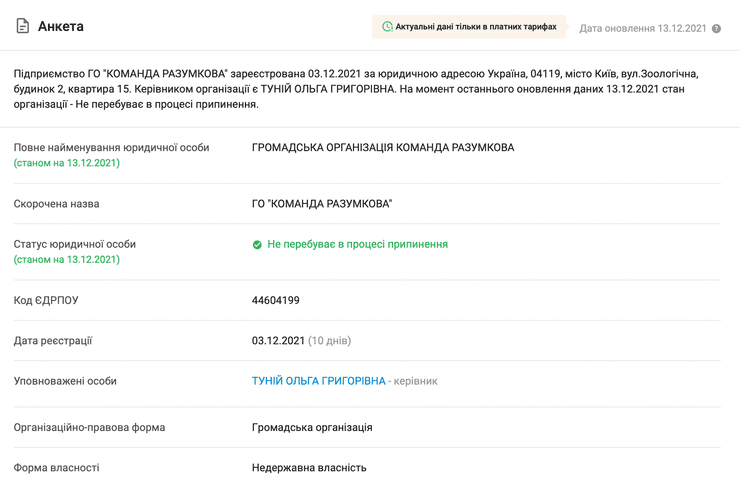Click the document icon beside Анкета
The height and width of the screenshot is (484, 740).
pos(22,26)
